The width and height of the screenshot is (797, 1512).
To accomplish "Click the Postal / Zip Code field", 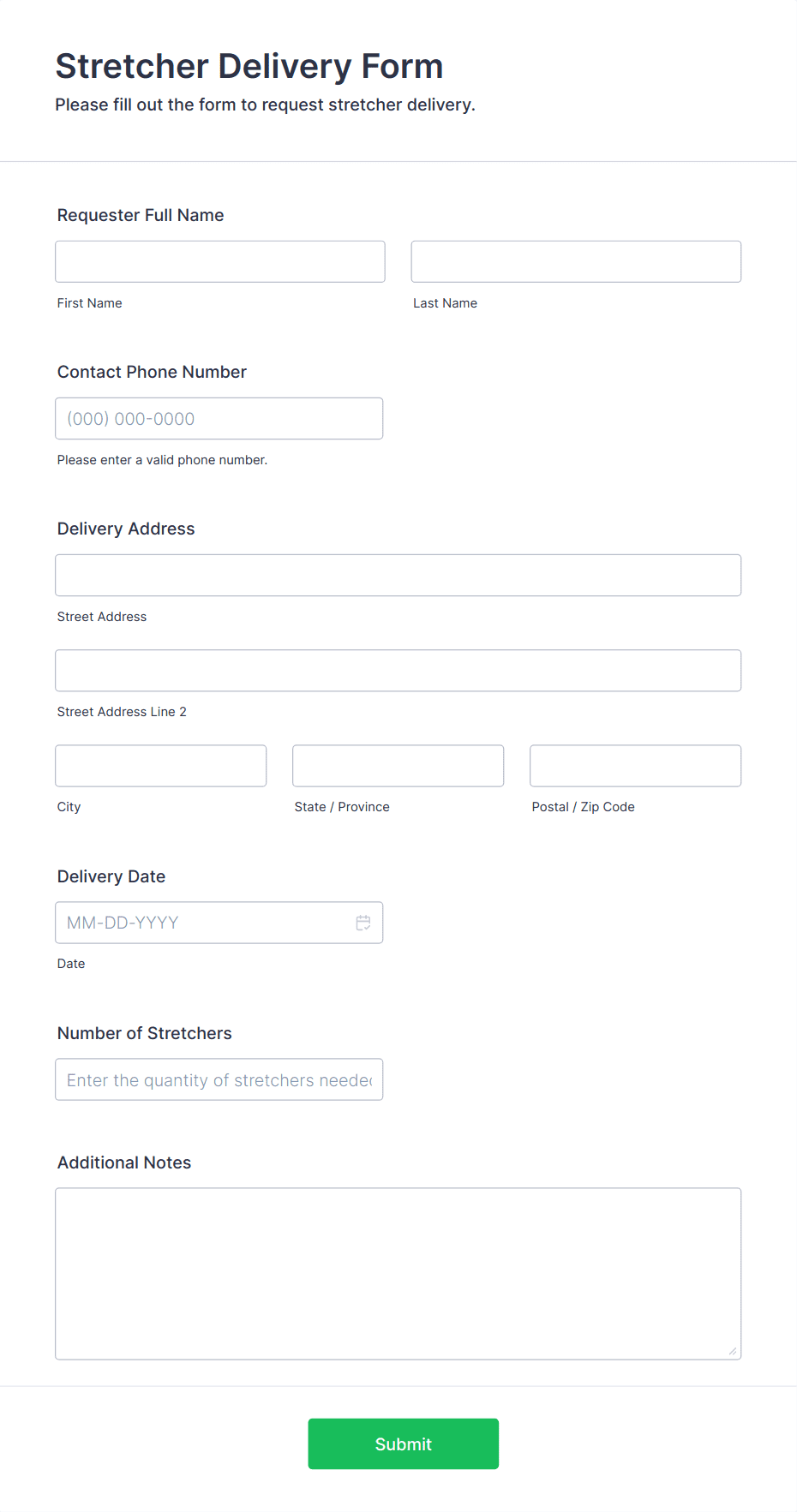I will (636, 765).
